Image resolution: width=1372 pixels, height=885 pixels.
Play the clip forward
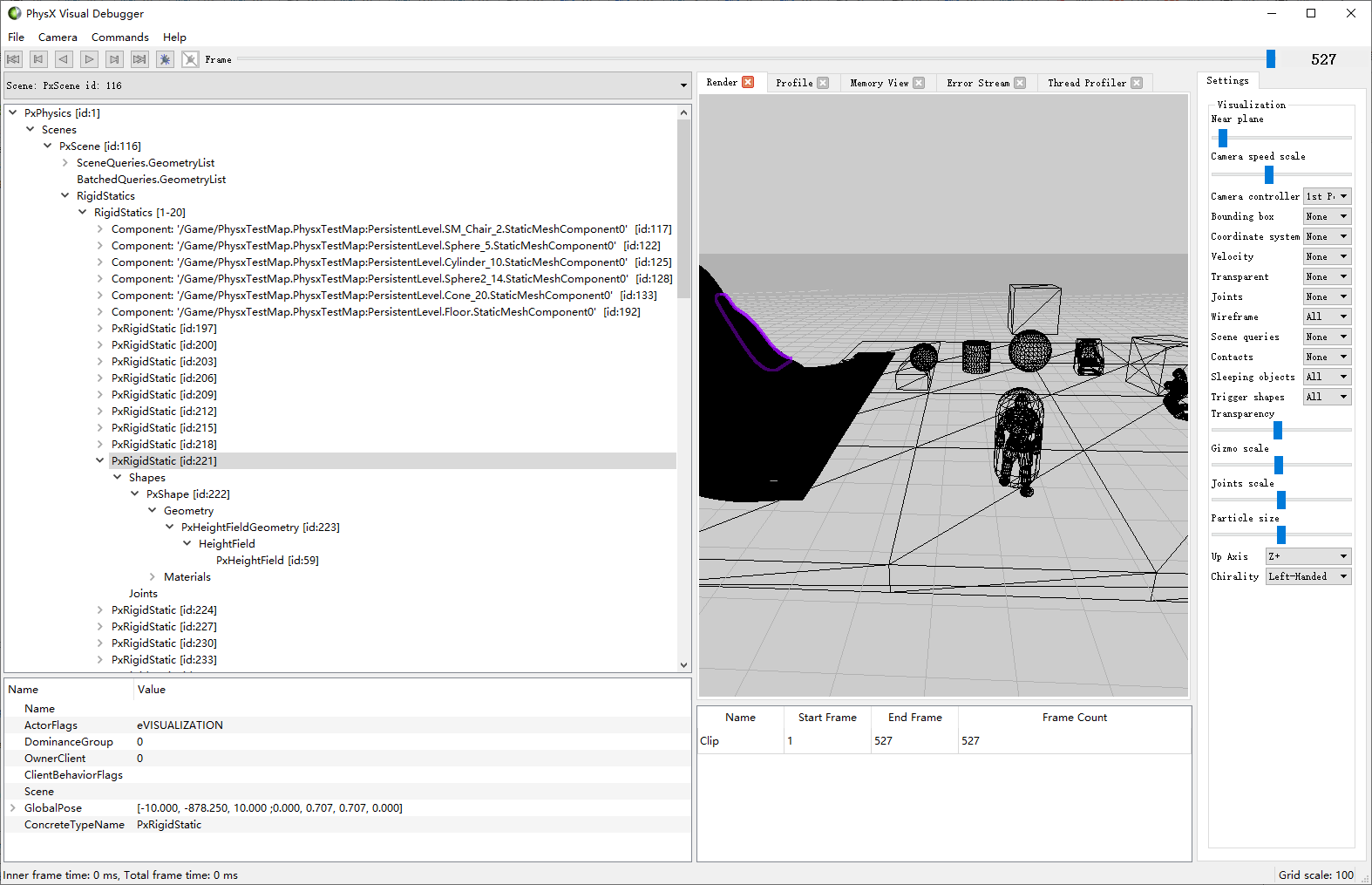coord(89,59)
